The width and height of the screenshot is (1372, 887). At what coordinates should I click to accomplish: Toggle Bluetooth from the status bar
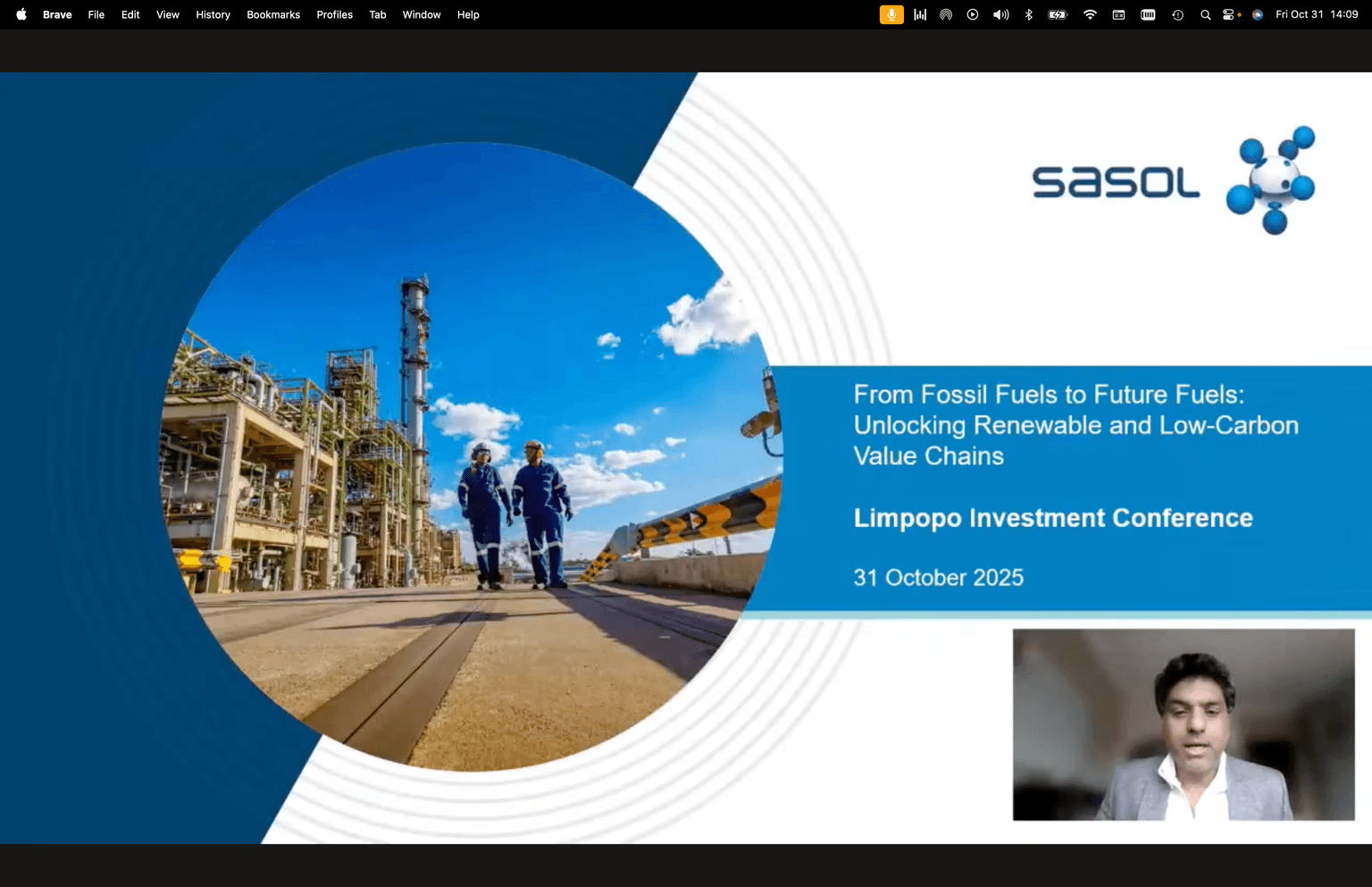pos(1028,14)
